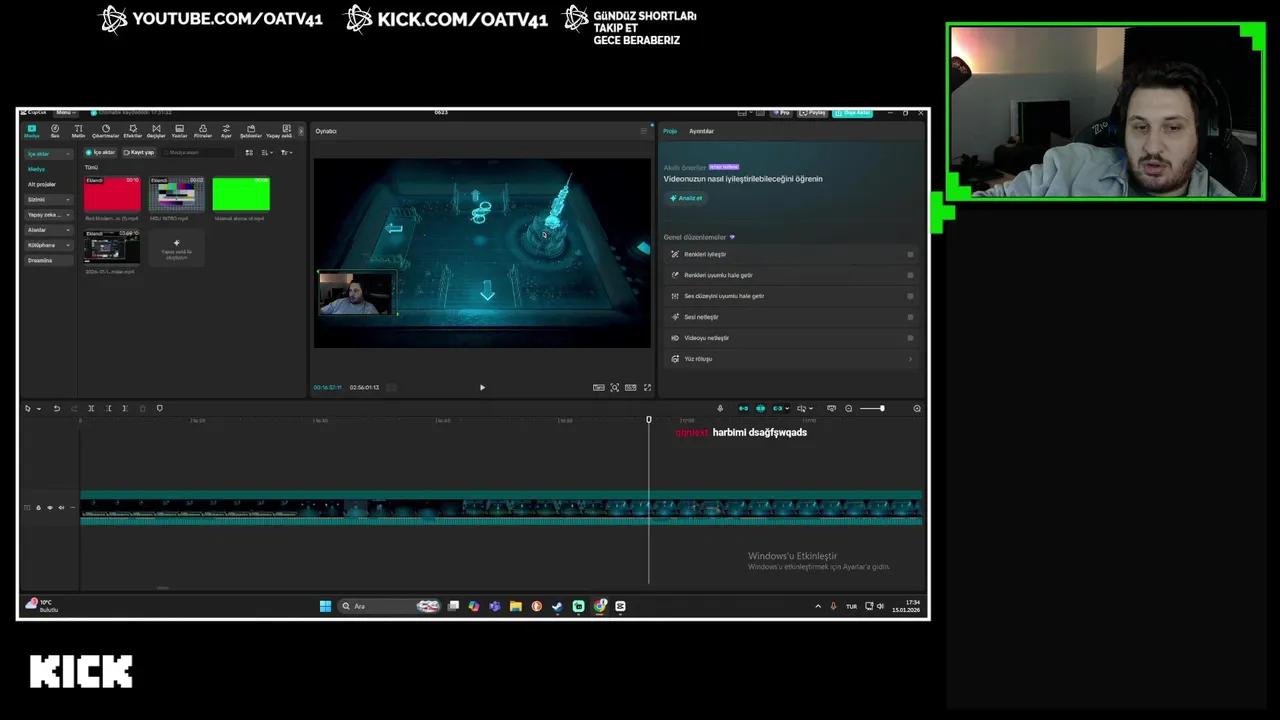
Task: Click the fullscreen preview icon under player
Action: pyautogui.click(x=647, y=387)
